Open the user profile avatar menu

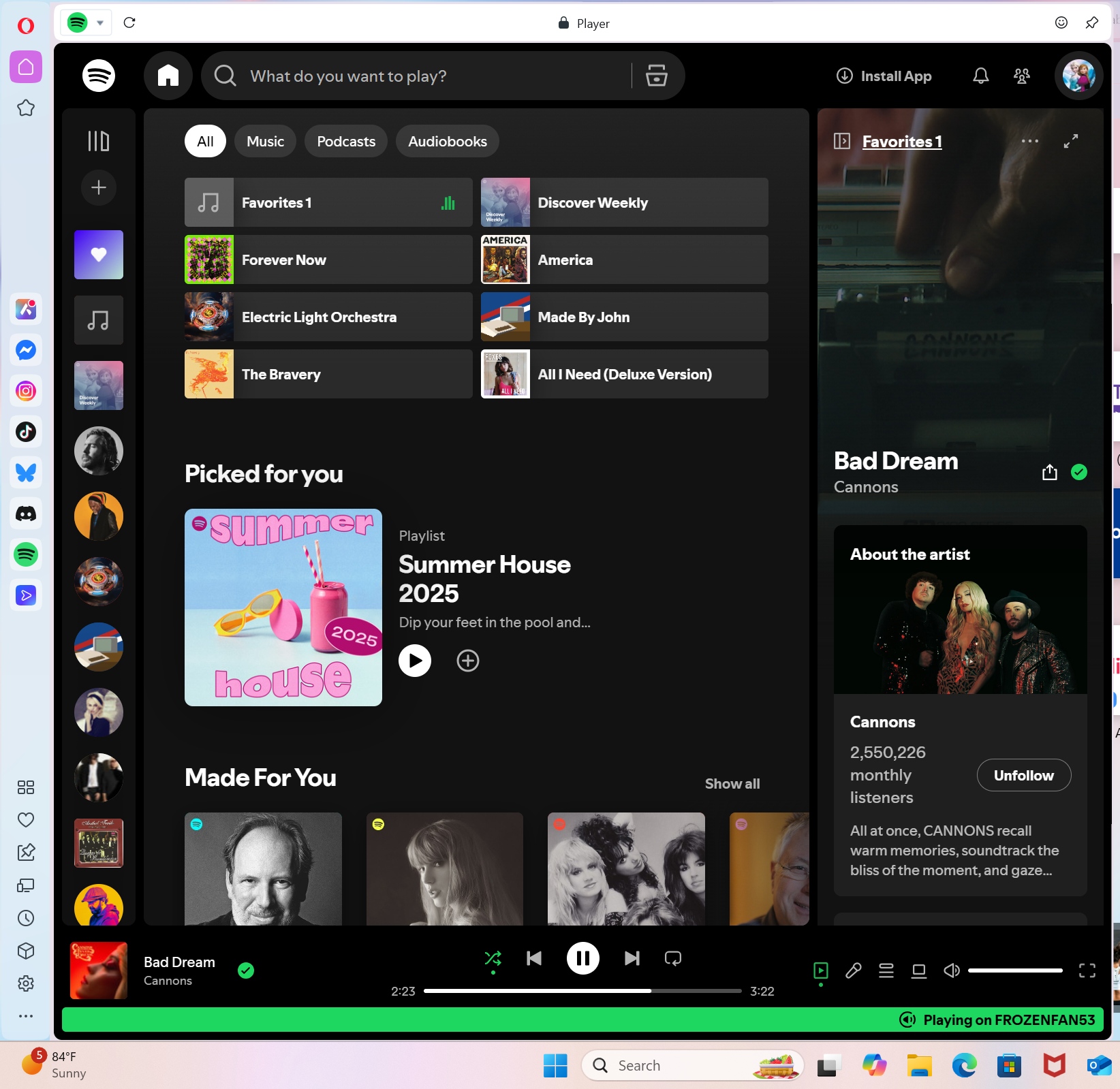(1078, 76)
